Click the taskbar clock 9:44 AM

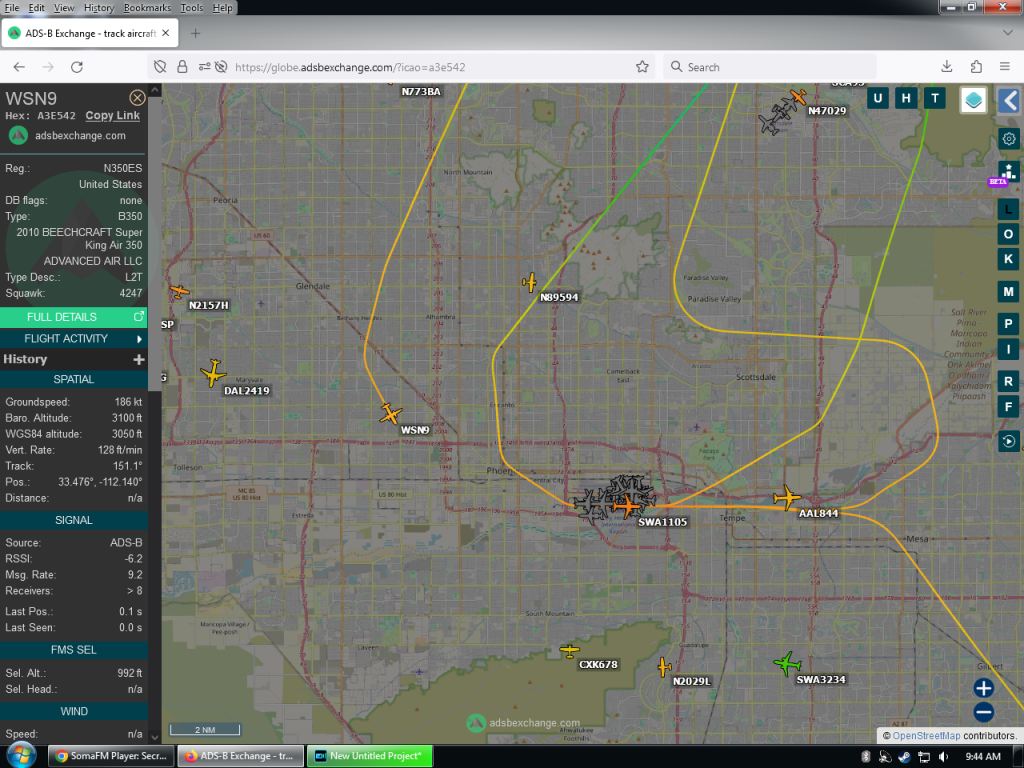(983, 757)
